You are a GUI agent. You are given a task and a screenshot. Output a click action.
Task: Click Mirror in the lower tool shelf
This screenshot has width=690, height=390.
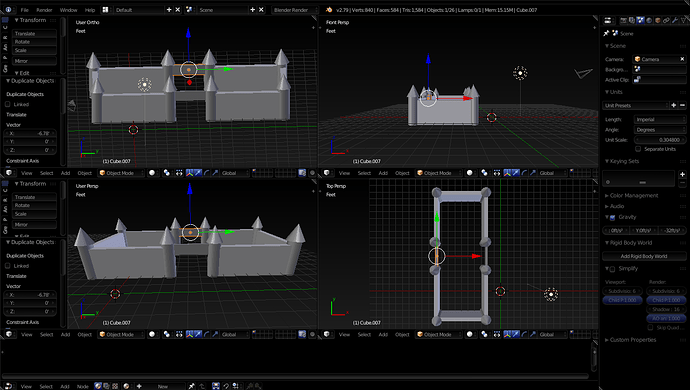point(34,224)
